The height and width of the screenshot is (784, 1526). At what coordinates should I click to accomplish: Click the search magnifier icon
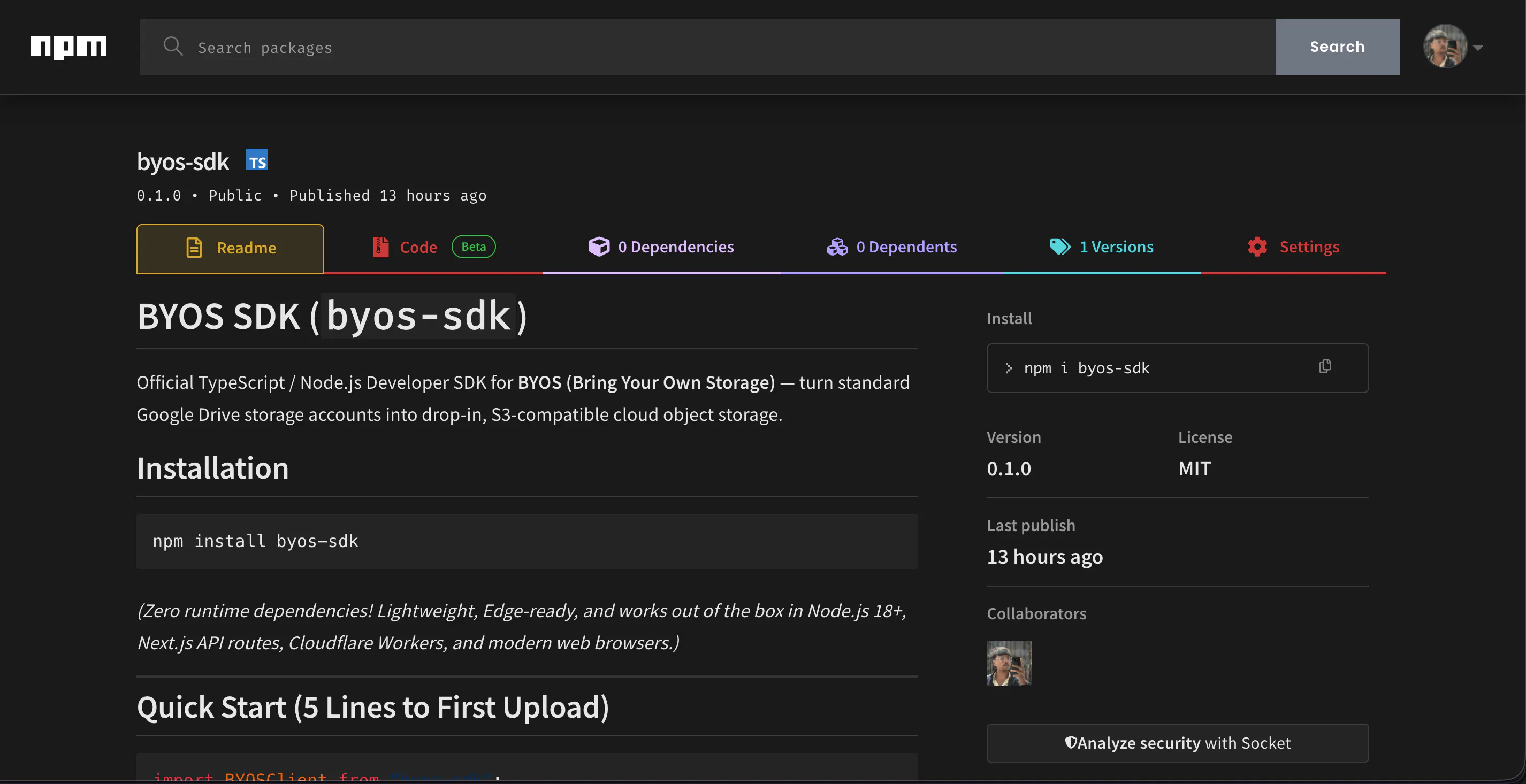pos(173,46)
